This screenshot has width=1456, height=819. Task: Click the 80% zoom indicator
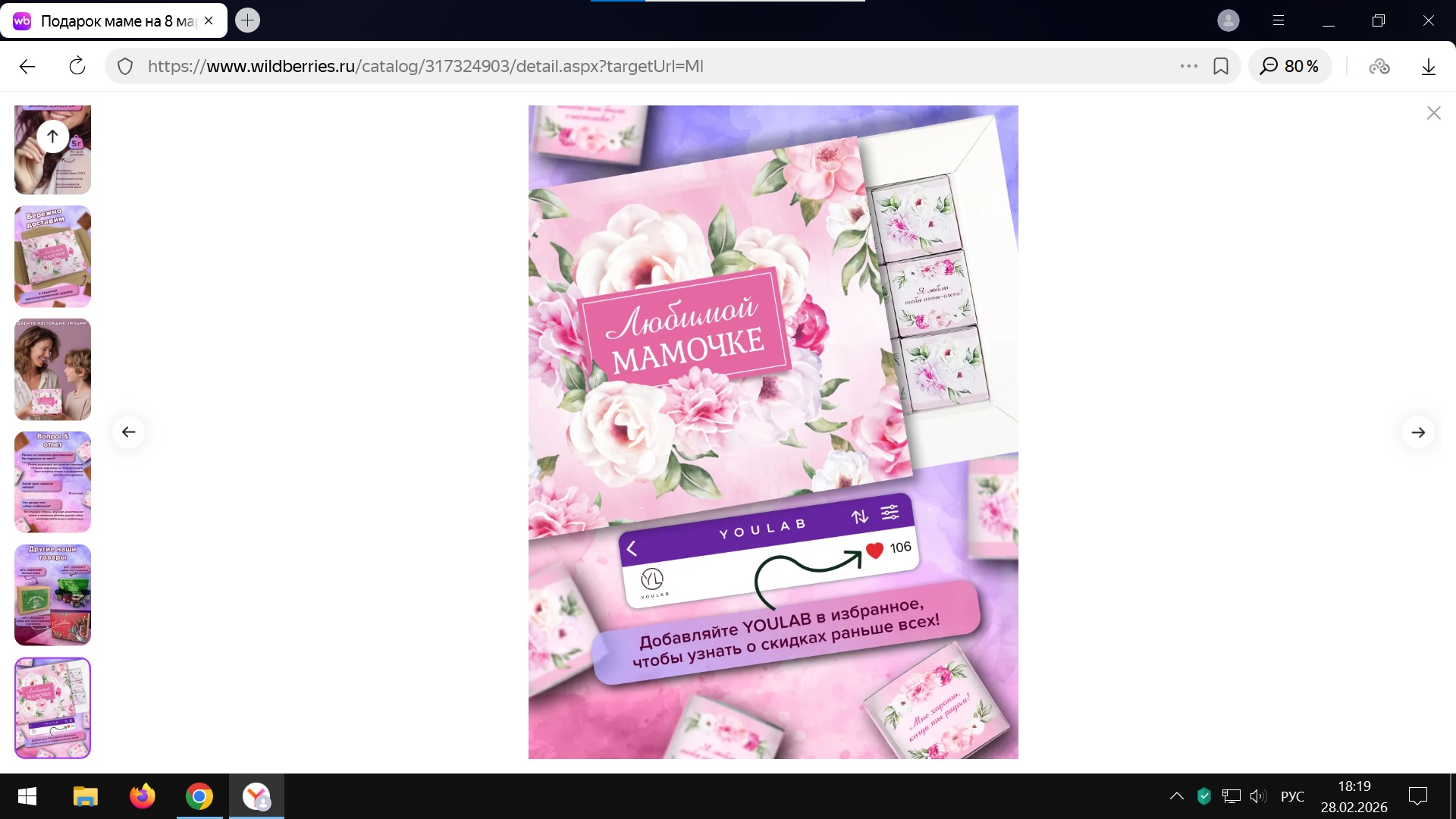(x=1290, y=67)
